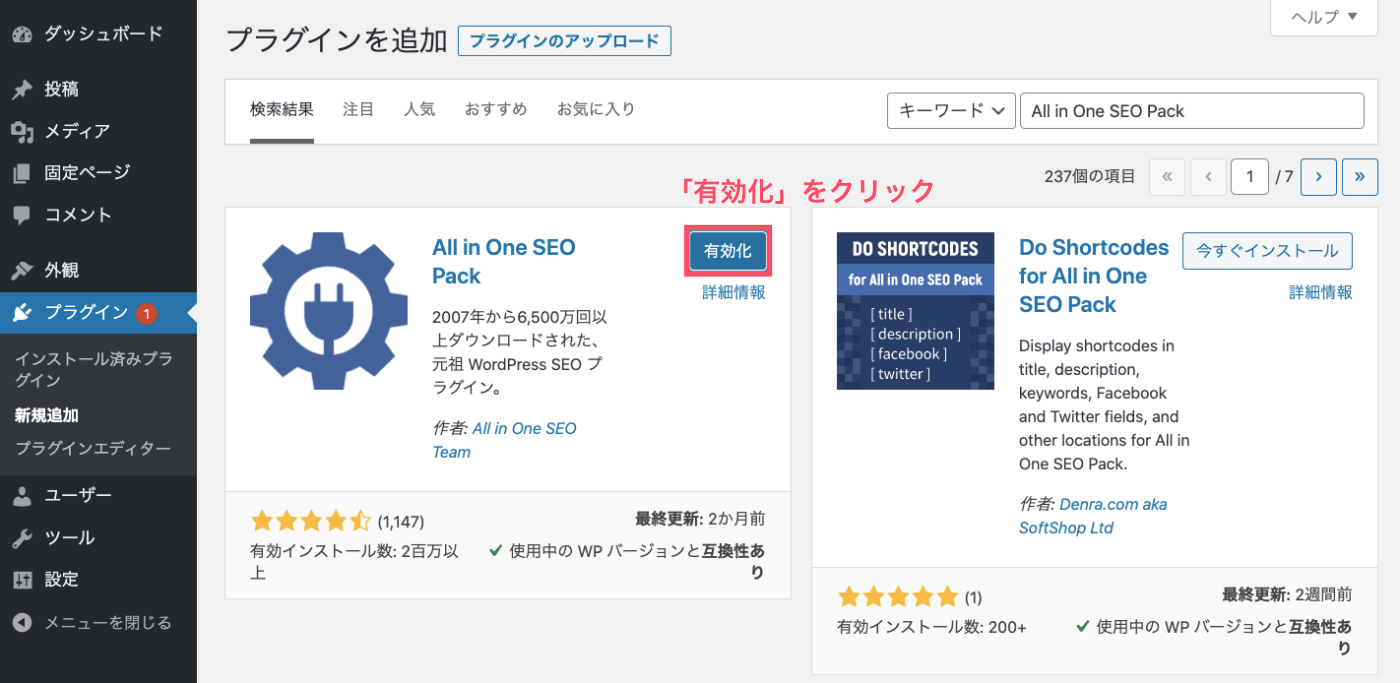Click the comment bubble icon
This screenshot has height=683, width=1400.
(22, 215)
